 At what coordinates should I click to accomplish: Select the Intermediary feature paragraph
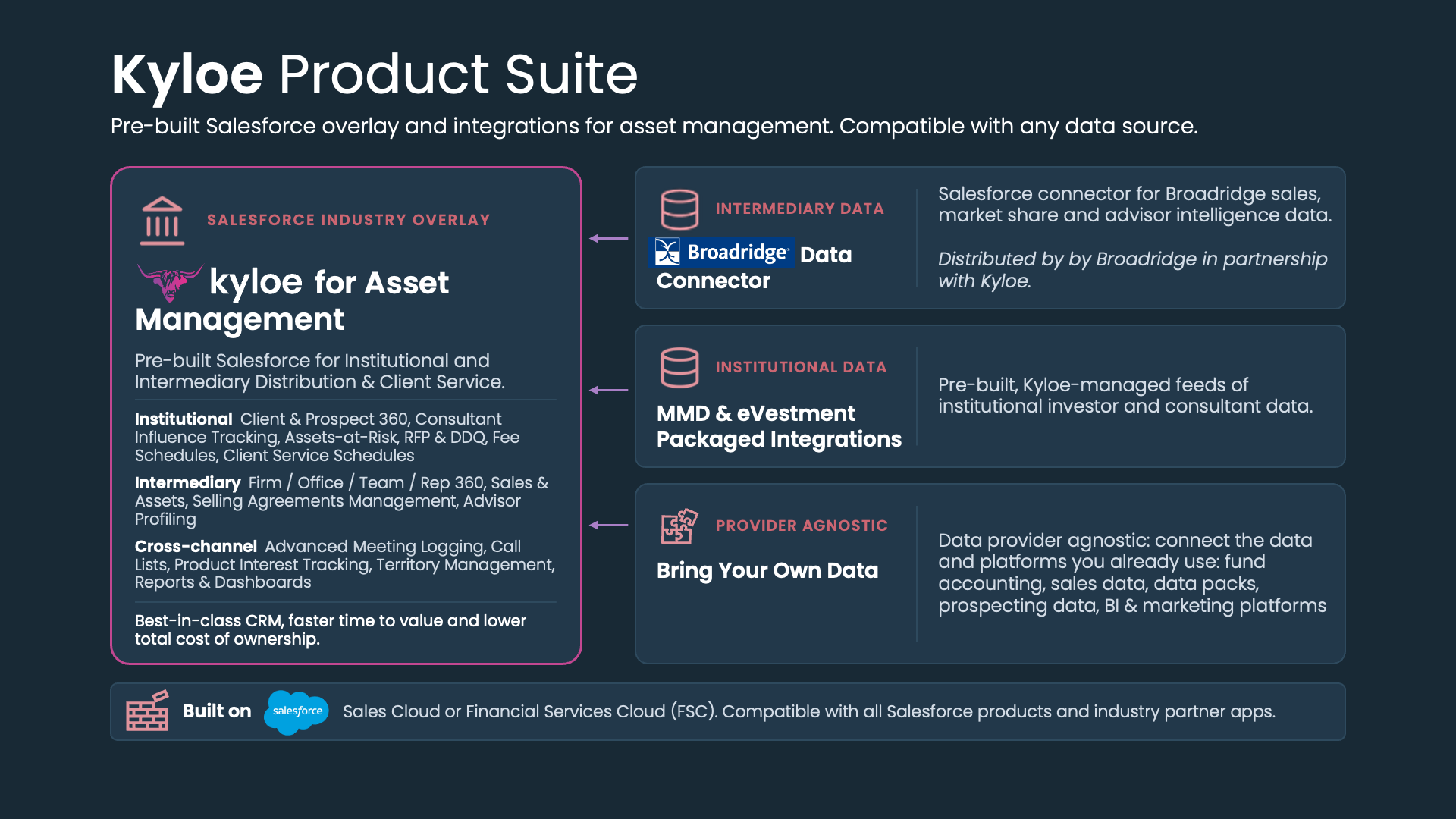click(341, 500)
